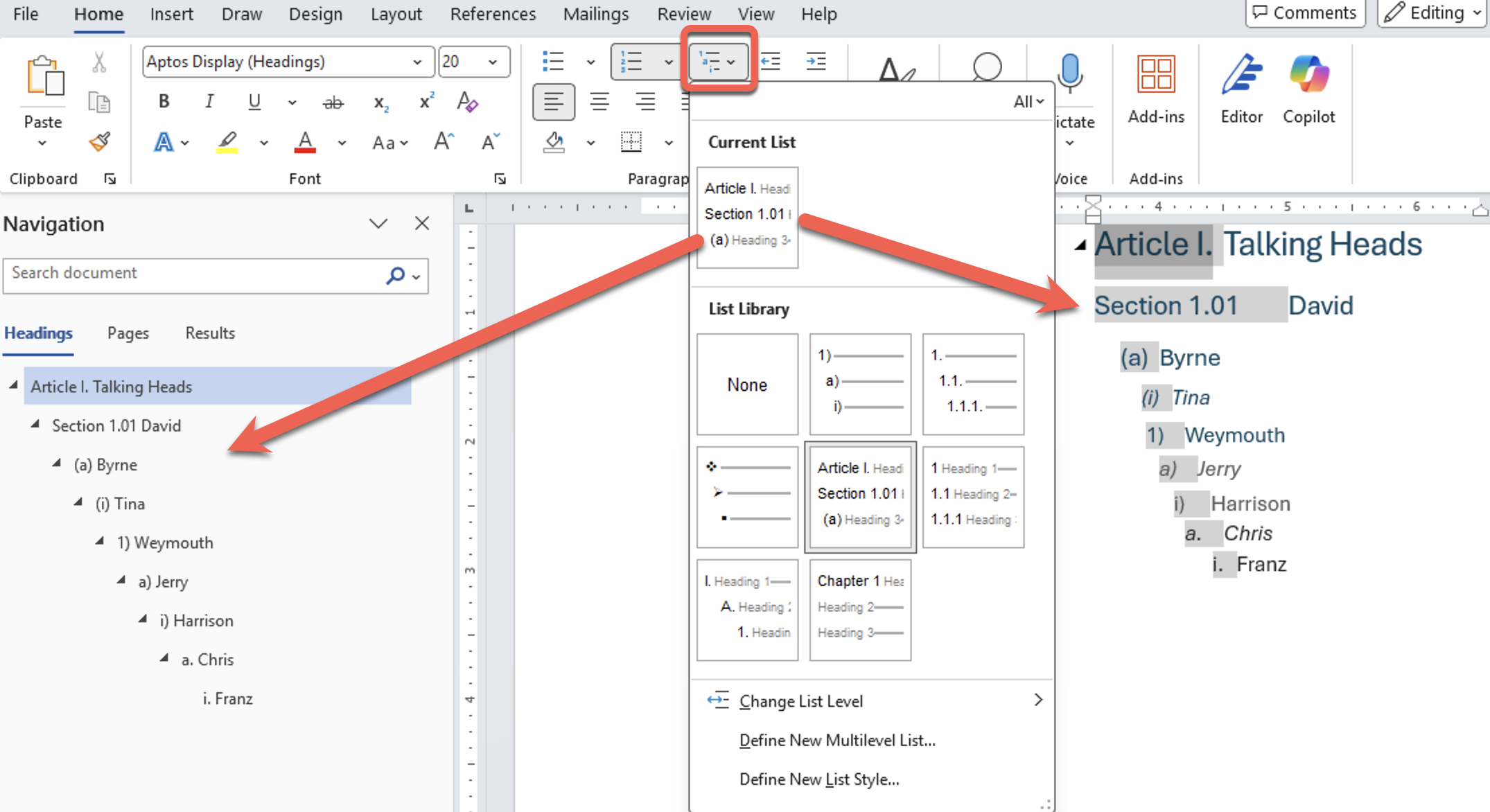1490x812 pixels.
Task: Click the Increase Indent icon
Action: pyautogui.click(x=816, y=61)
